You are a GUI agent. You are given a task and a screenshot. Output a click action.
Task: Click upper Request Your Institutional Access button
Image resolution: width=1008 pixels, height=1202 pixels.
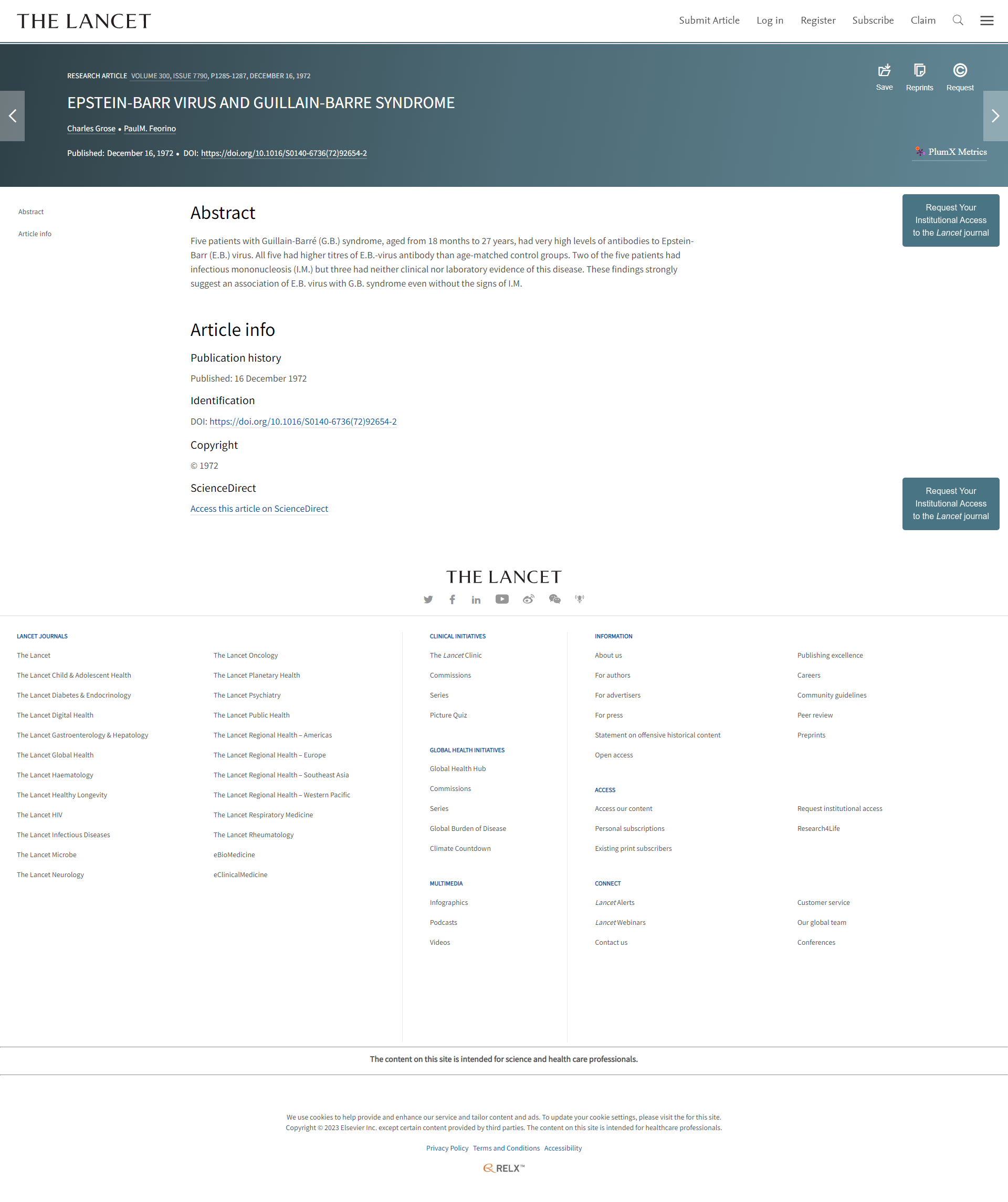coord(951,220)
